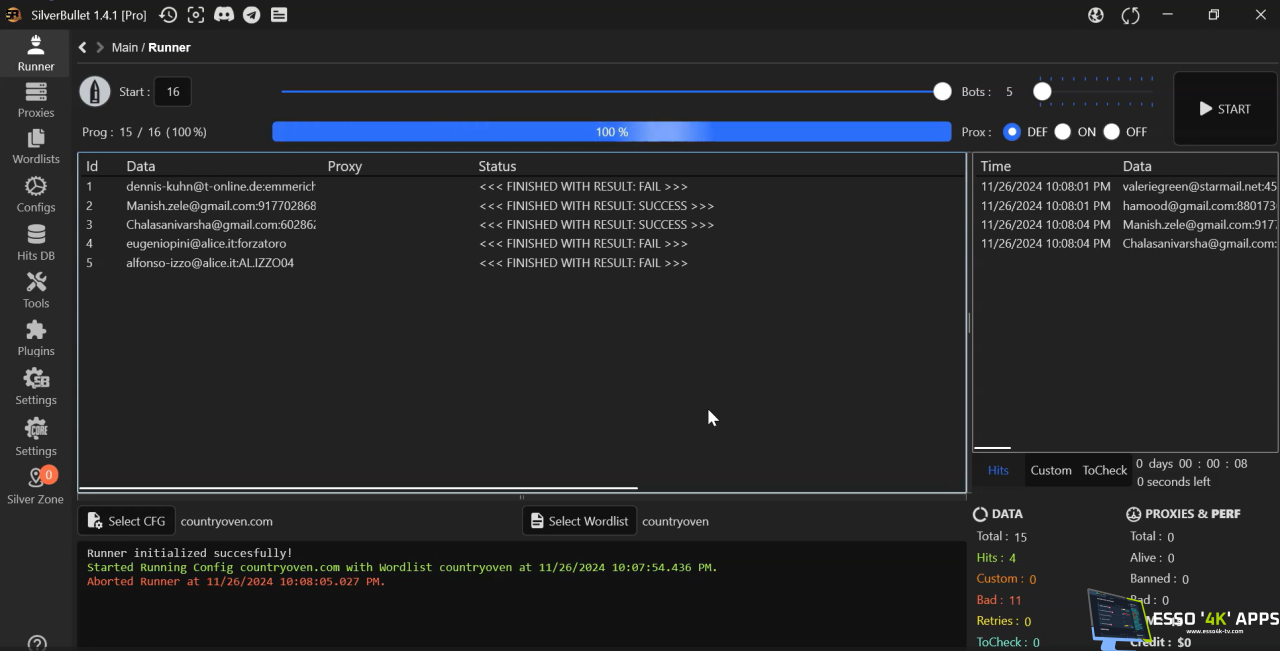This screenshot has height=651, width=1280.
Task: Open the Plugins page
Action: 36,338
